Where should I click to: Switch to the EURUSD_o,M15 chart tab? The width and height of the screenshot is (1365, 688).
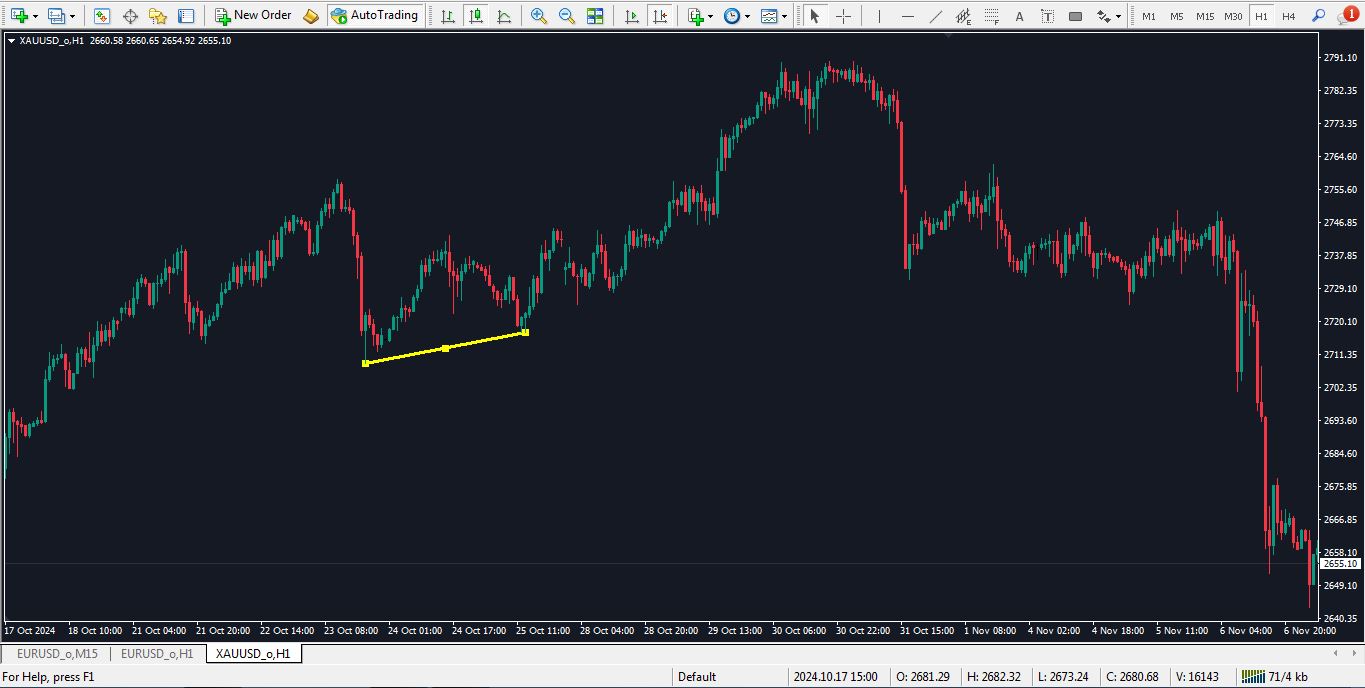point(57,654)
